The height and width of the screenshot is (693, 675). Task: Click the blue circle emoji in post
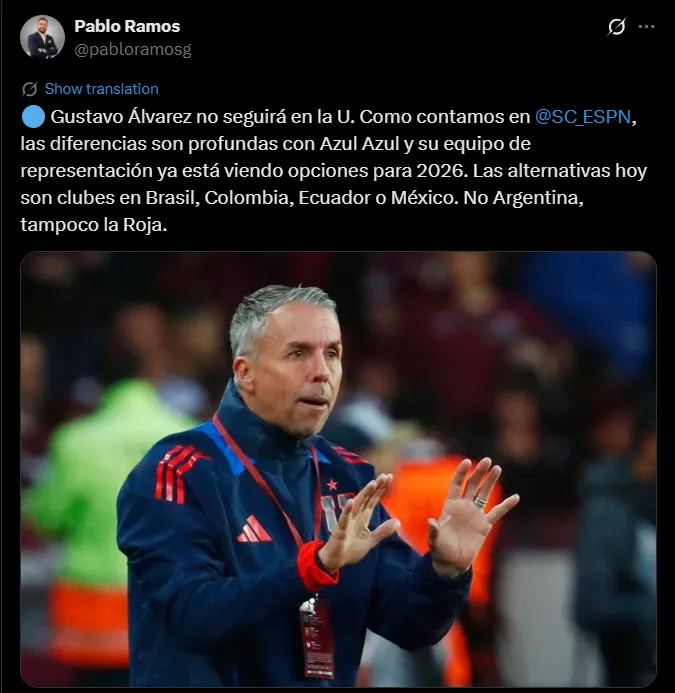point(33,117)
